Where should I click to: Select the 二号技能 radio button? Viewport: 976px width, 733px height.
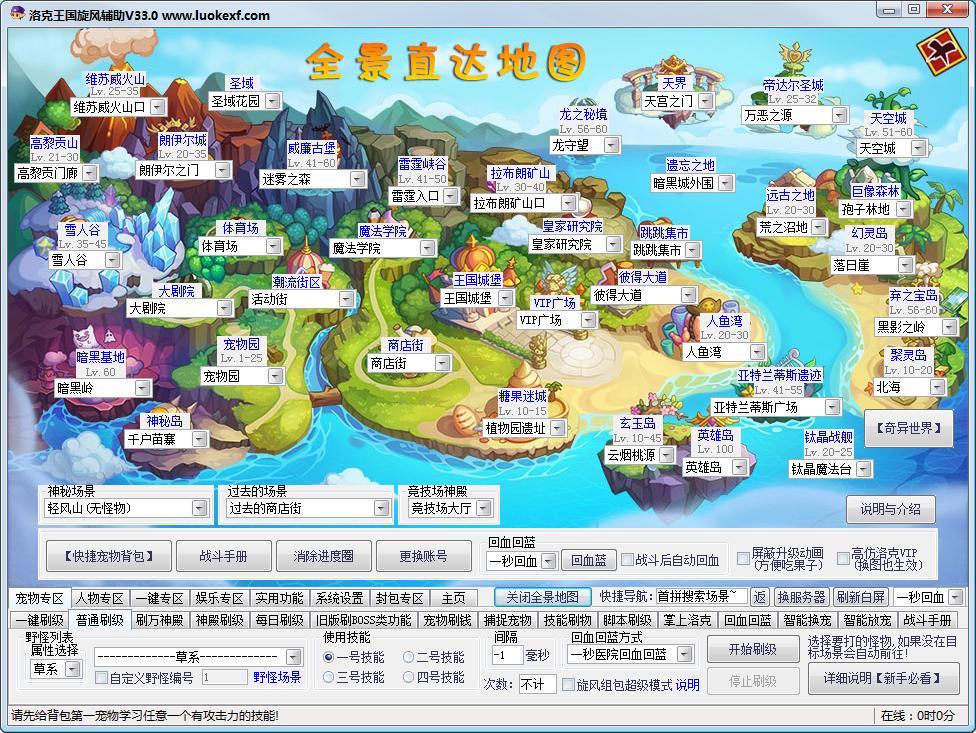pos(408,657)
